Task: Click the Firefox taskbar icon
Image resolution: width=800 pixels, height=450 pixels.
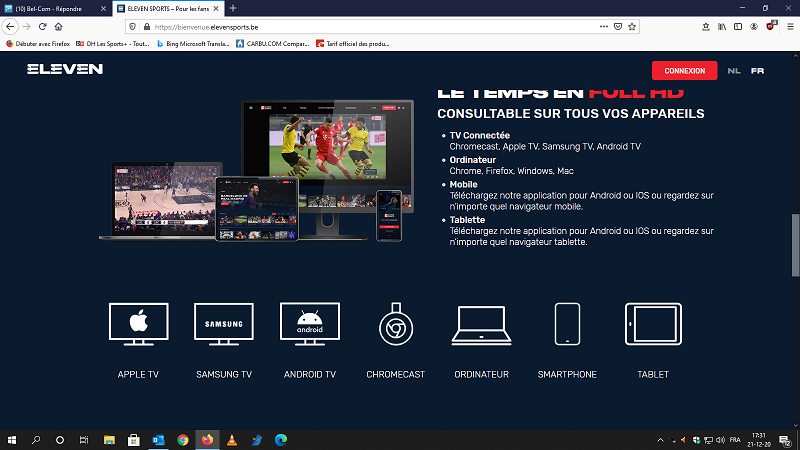Action: tap(207, 440)
